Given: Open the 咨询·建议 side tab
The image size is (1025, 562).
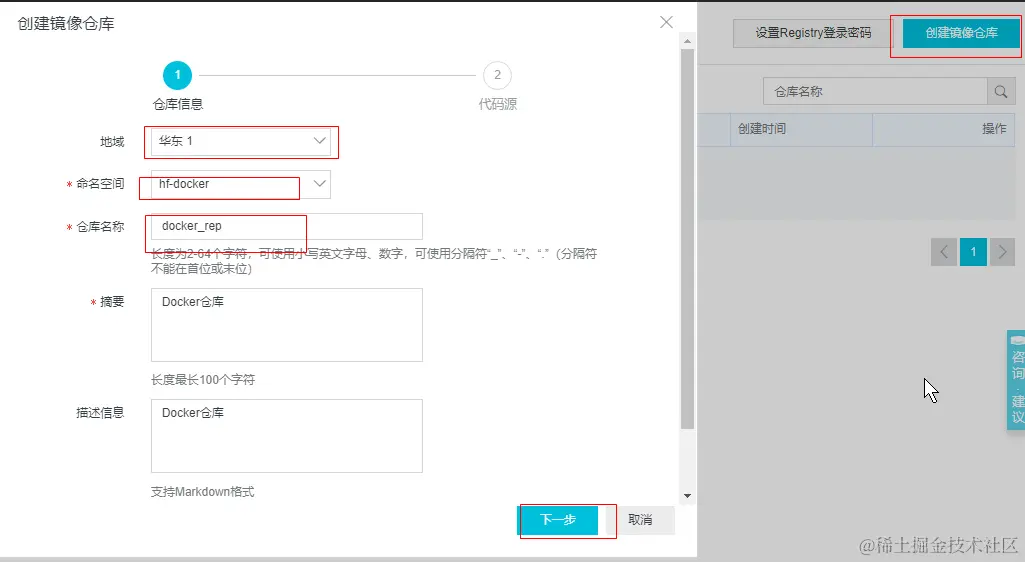Looking at the screenshot, I should (1017, 380).
